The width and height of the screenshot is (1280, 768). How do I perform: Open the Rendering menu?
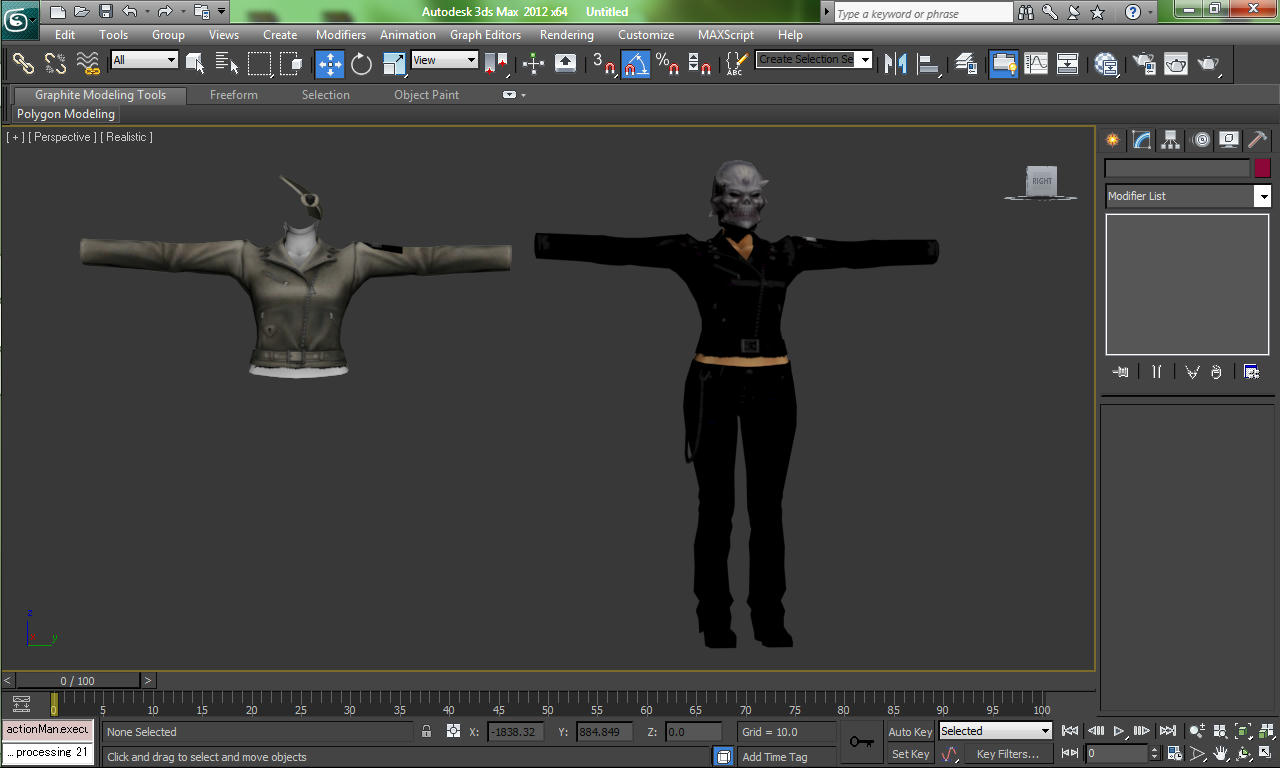coord(567,34)
